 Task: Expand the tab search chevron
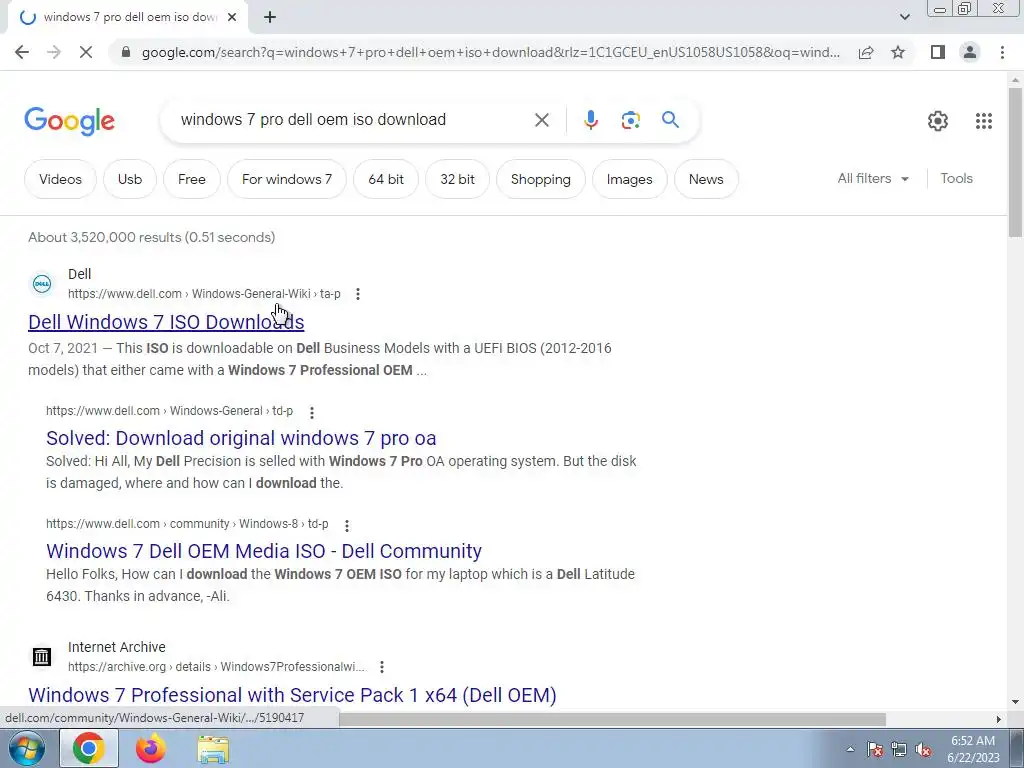coord(904,17)
